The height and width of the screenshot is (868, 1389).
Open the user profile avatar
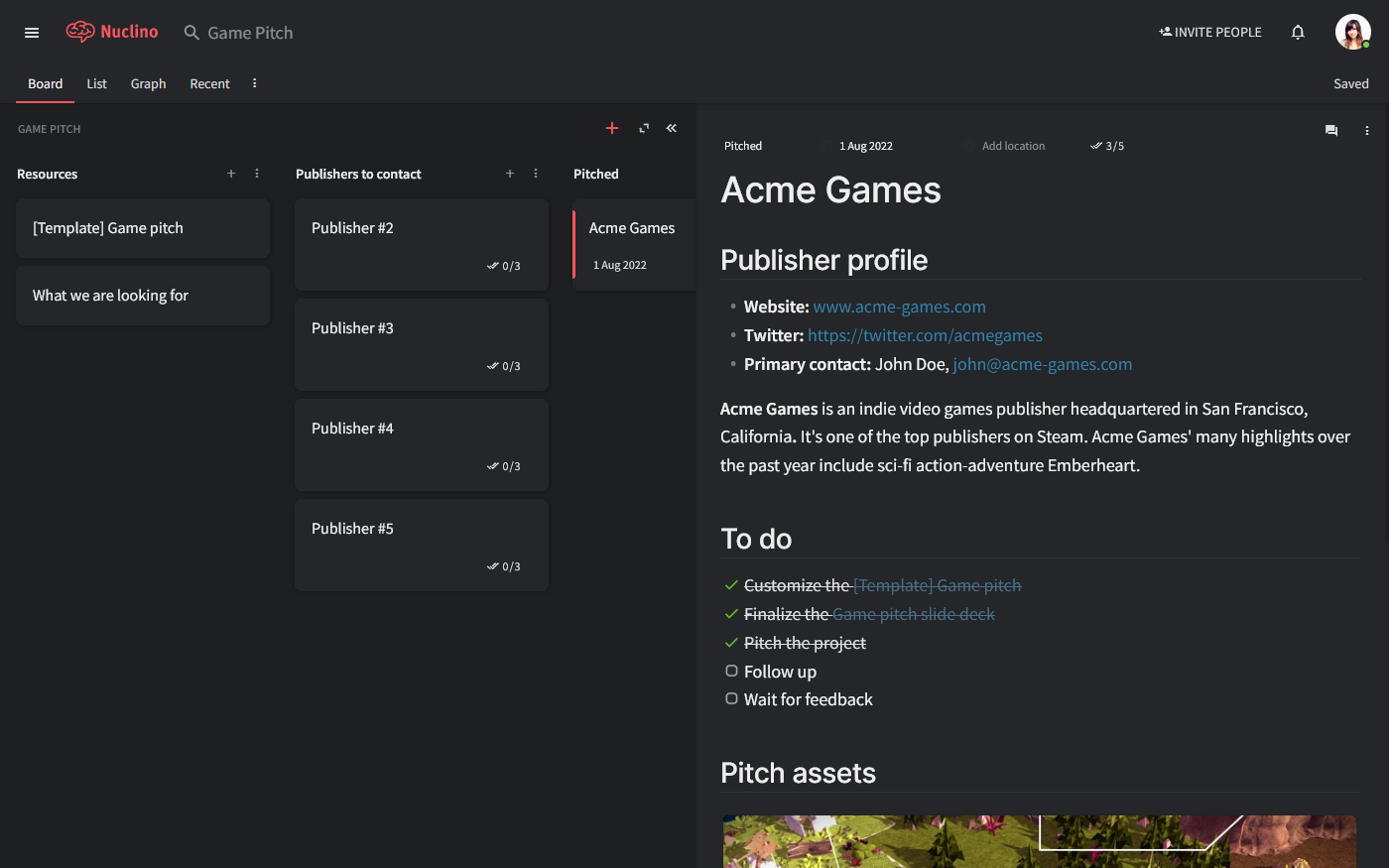1352,32
